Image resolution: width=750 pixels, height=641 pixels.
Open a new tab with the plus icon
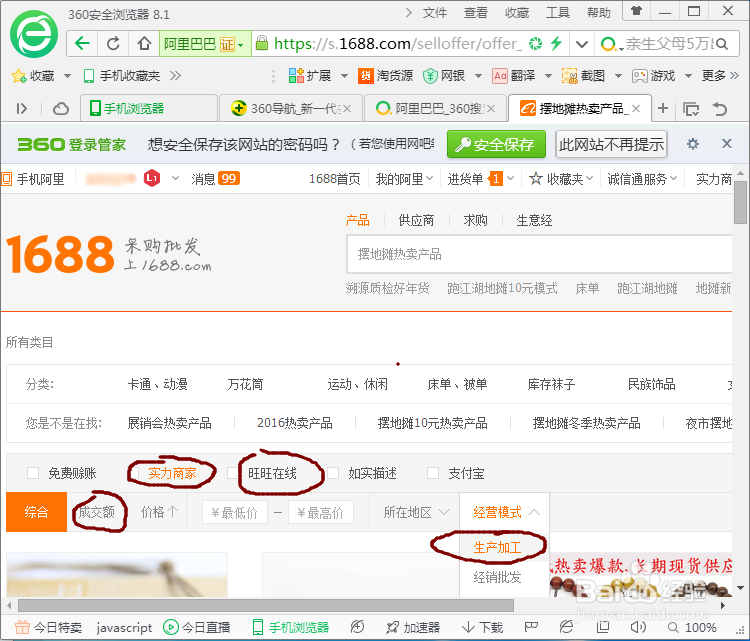click(663, 109)
